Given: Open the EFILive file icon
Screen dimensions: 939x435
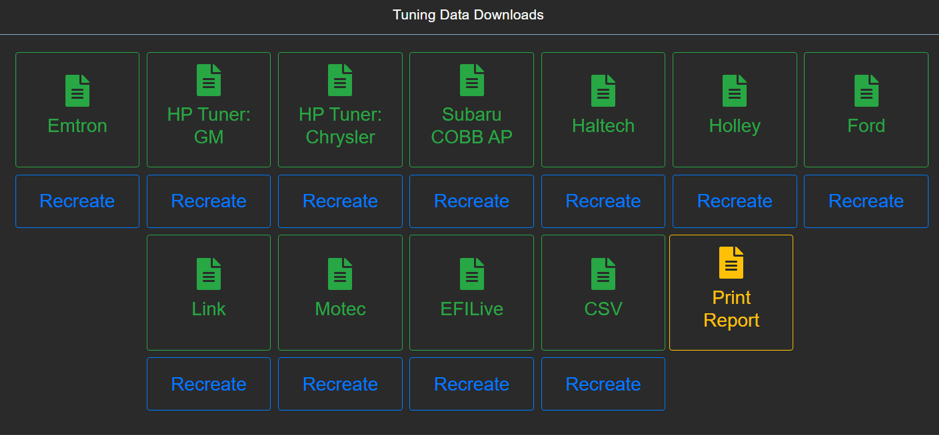Looking at the screenshot, I should pyautogui.click(x=472, y=274).
